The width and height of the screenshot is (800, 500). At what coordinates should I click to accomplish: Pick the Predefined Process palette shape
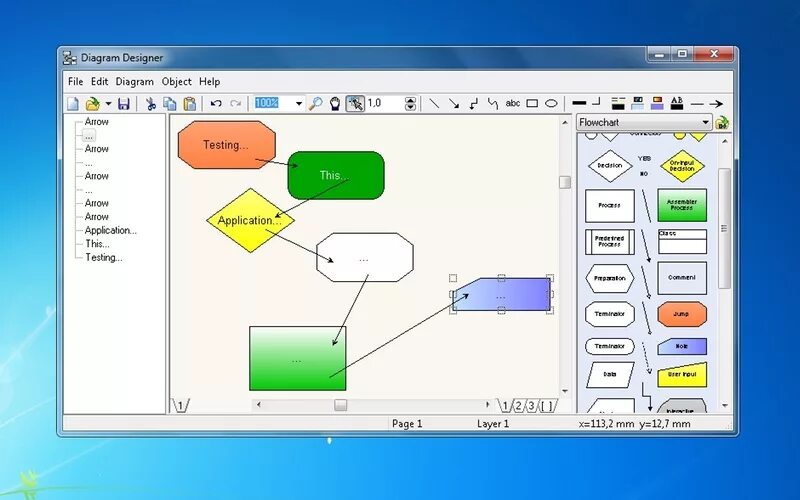(x=610, y=242)
